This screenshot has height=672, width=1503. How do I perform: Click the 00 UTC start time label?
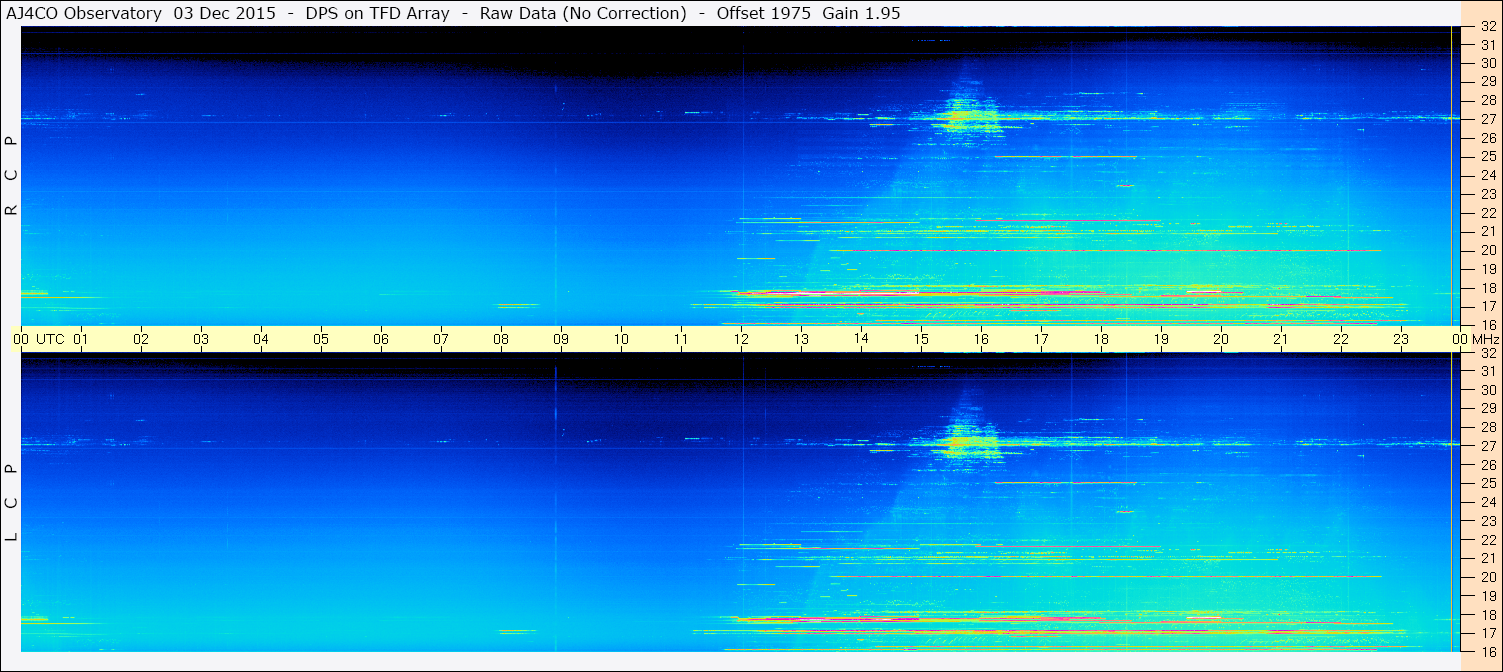tap(39, 339)
